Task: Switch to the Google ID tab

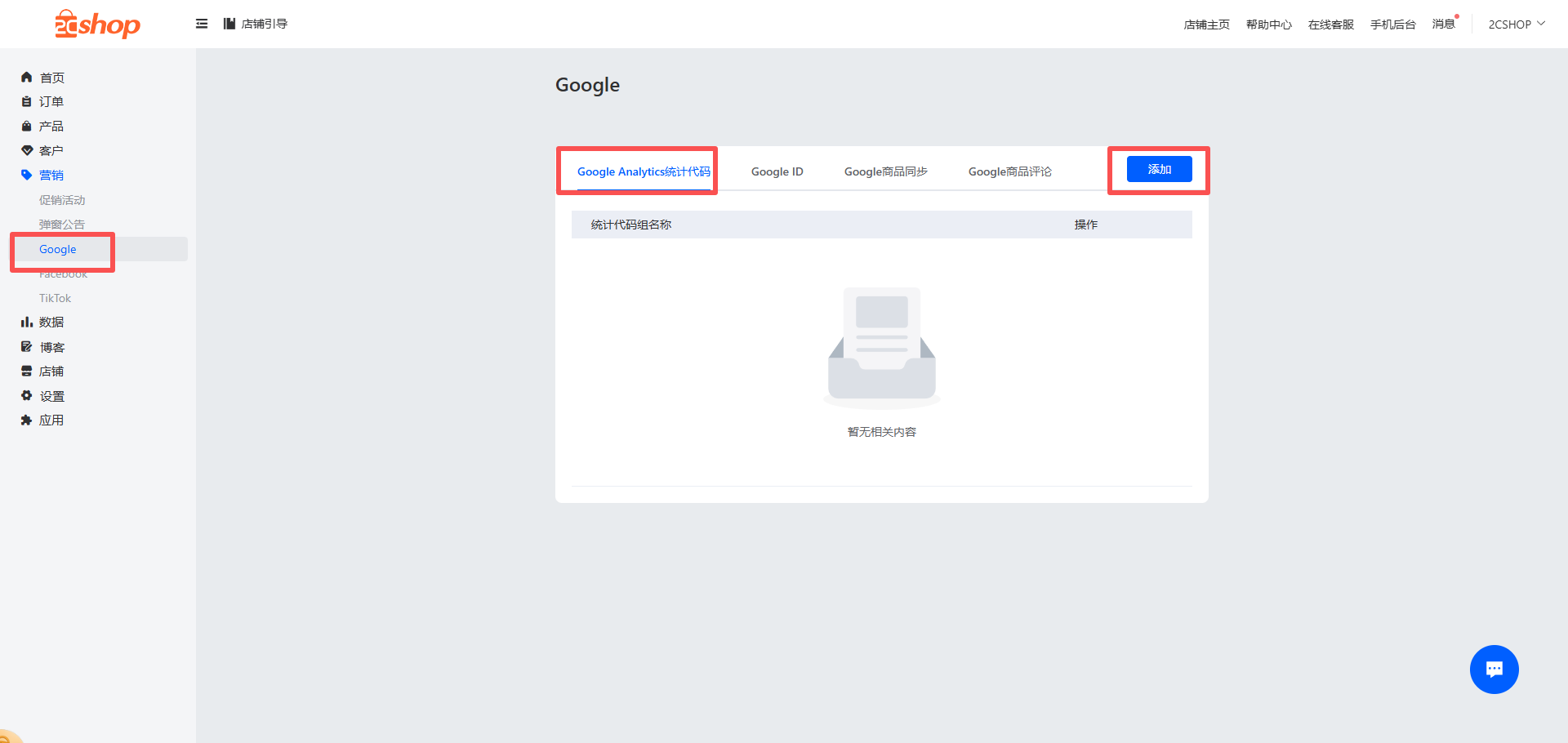Action: 777,171
